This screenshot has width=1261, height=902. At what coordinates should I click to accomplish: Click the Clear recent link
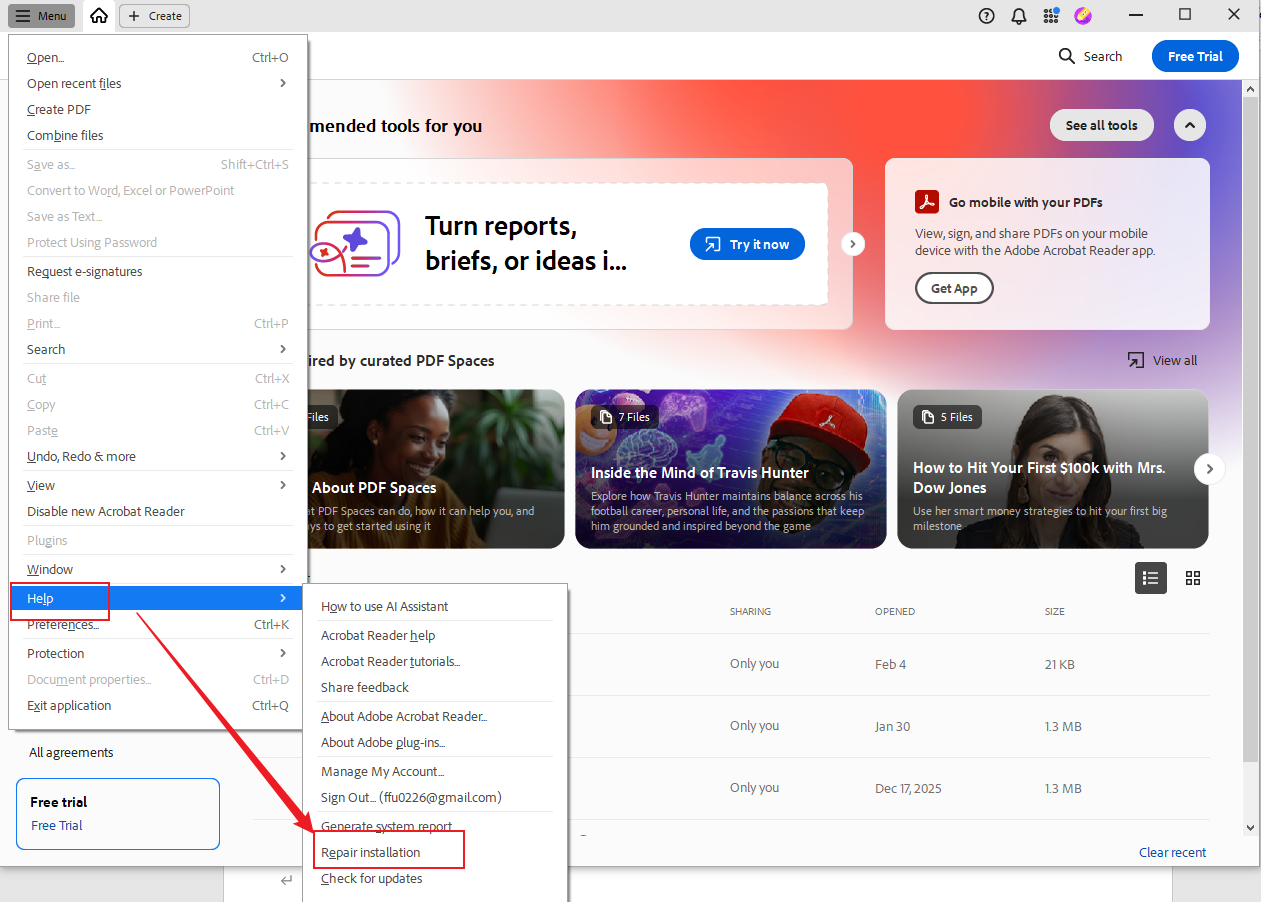point(1172,851)
